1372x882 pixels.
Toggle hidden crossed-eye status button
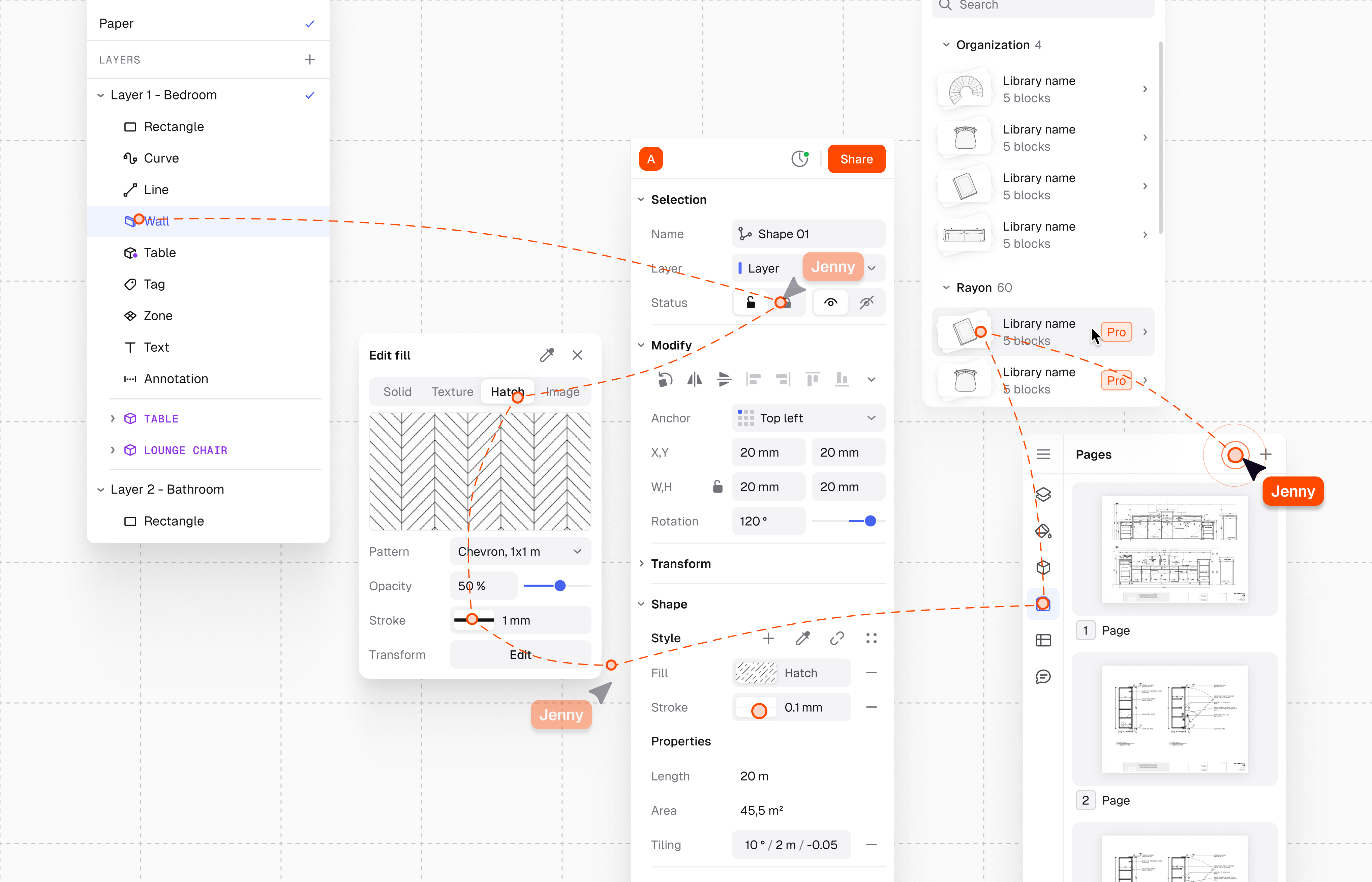[x=866, y=302]
